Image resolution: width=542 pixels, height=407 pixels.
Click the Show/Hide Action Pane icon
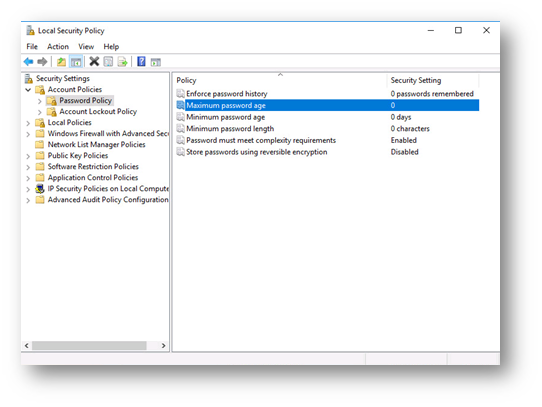click(156, 62)
